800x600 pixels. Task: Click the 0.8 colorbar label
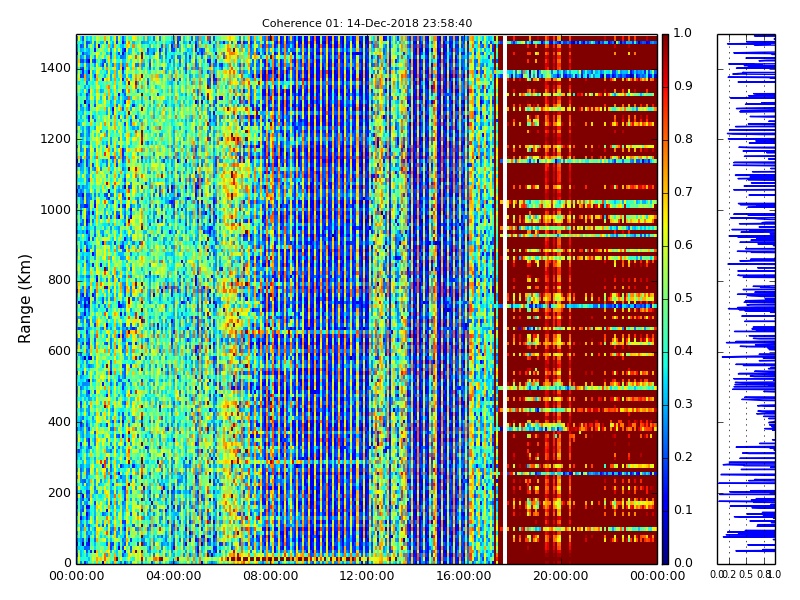[x=683, y=139]
